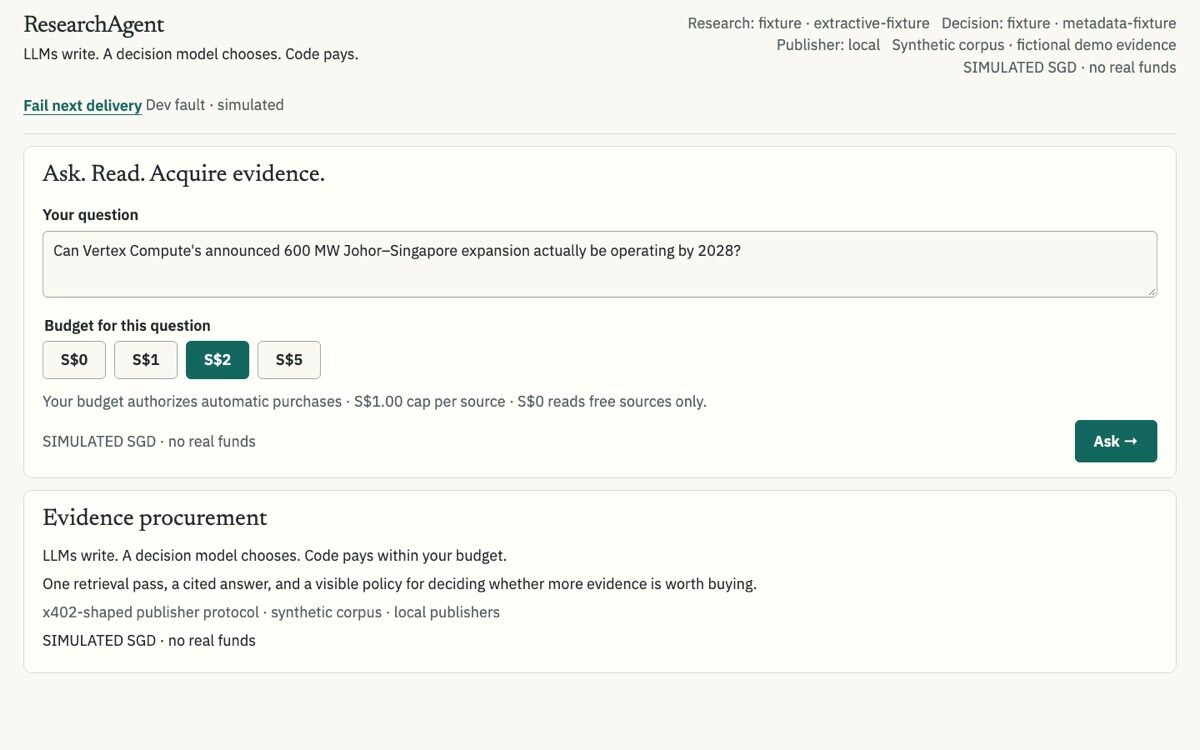The image size is (1200, 750).
Task: Focus the Your question text area
Action: pyautogui.click(x=600, y=264)
